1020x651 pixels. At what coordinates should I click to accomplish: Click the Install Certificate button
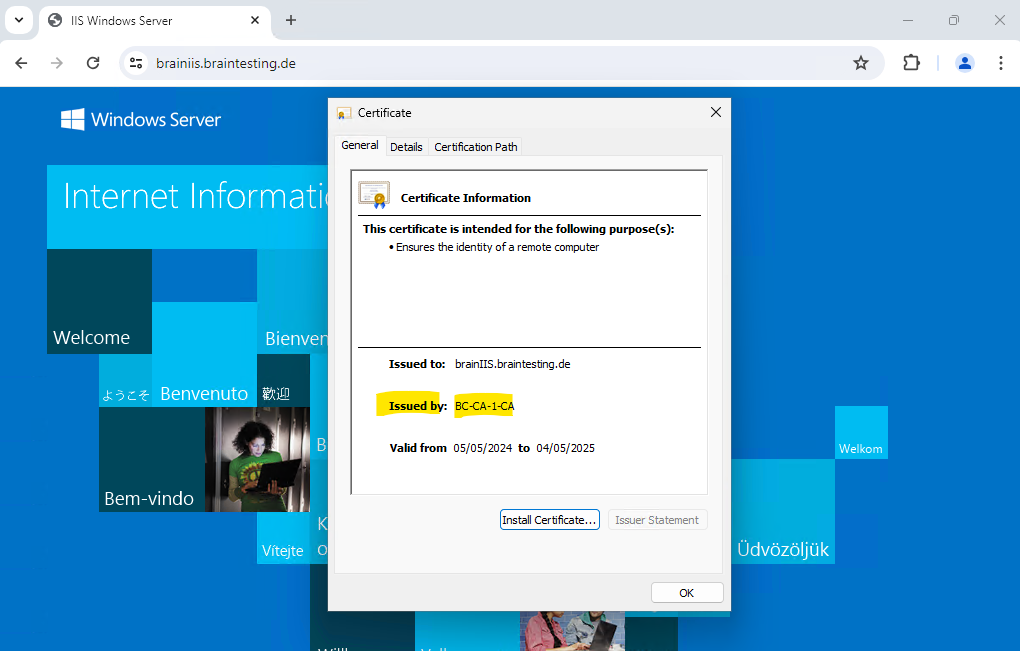(550, 520)
